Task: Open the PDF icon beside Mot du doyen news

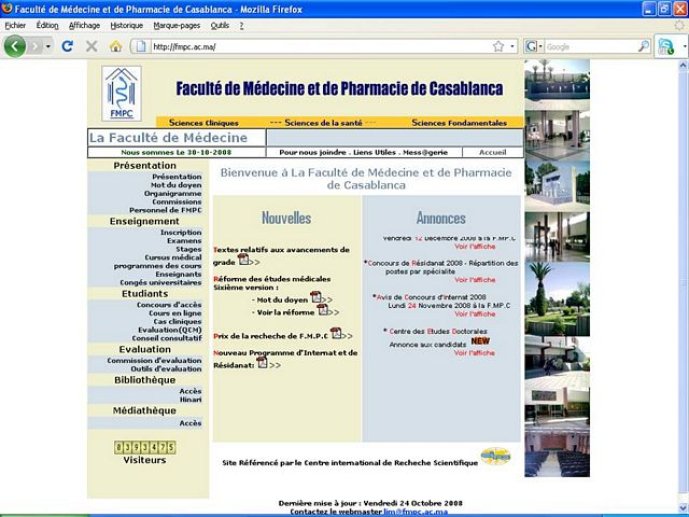Action: (x=315, y=297)
